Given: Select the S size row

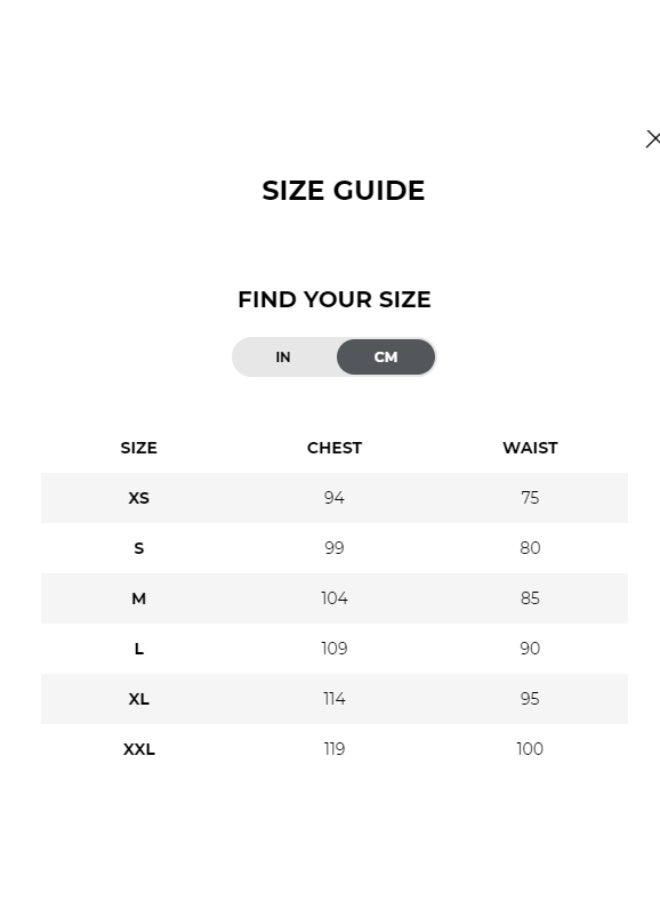Looking at the screenshot, I should click(x=138, y=548).
